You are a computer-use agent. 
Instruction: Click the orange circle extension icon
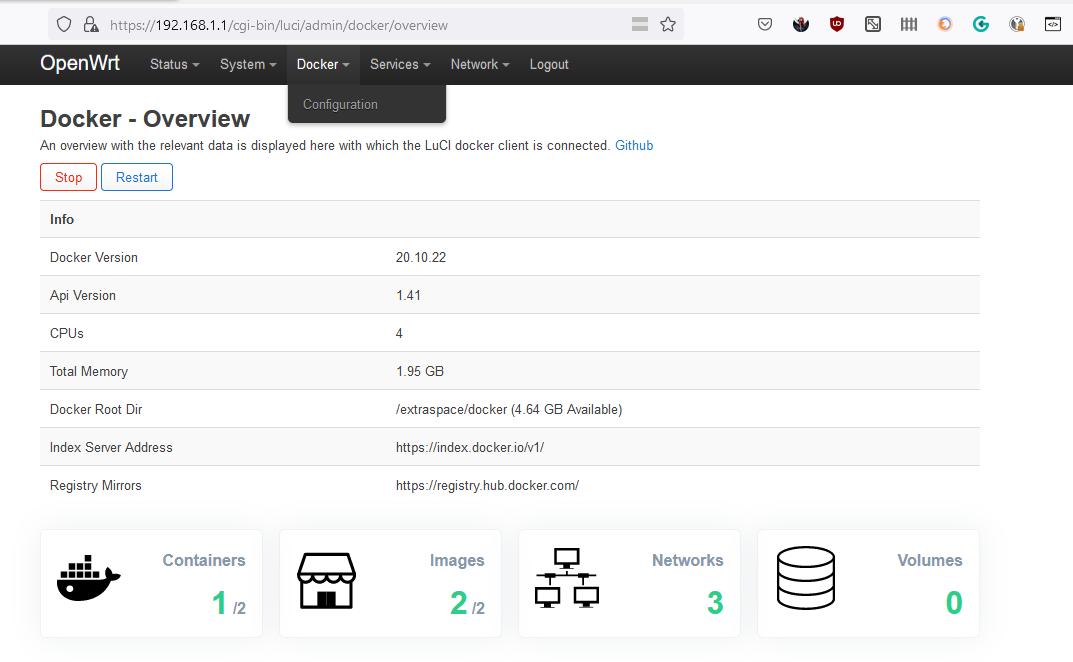point(944,25)
